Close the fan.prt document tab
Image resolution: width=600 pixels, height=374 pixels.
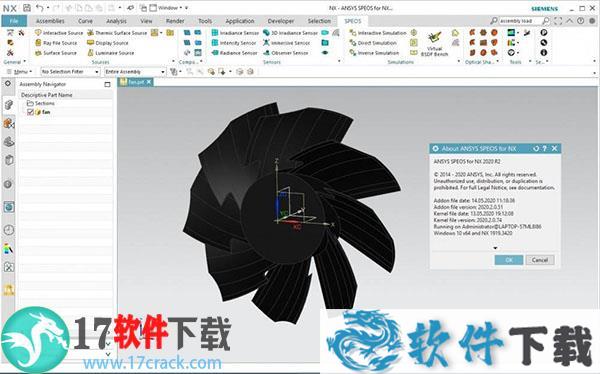click(x=149, y=82)
